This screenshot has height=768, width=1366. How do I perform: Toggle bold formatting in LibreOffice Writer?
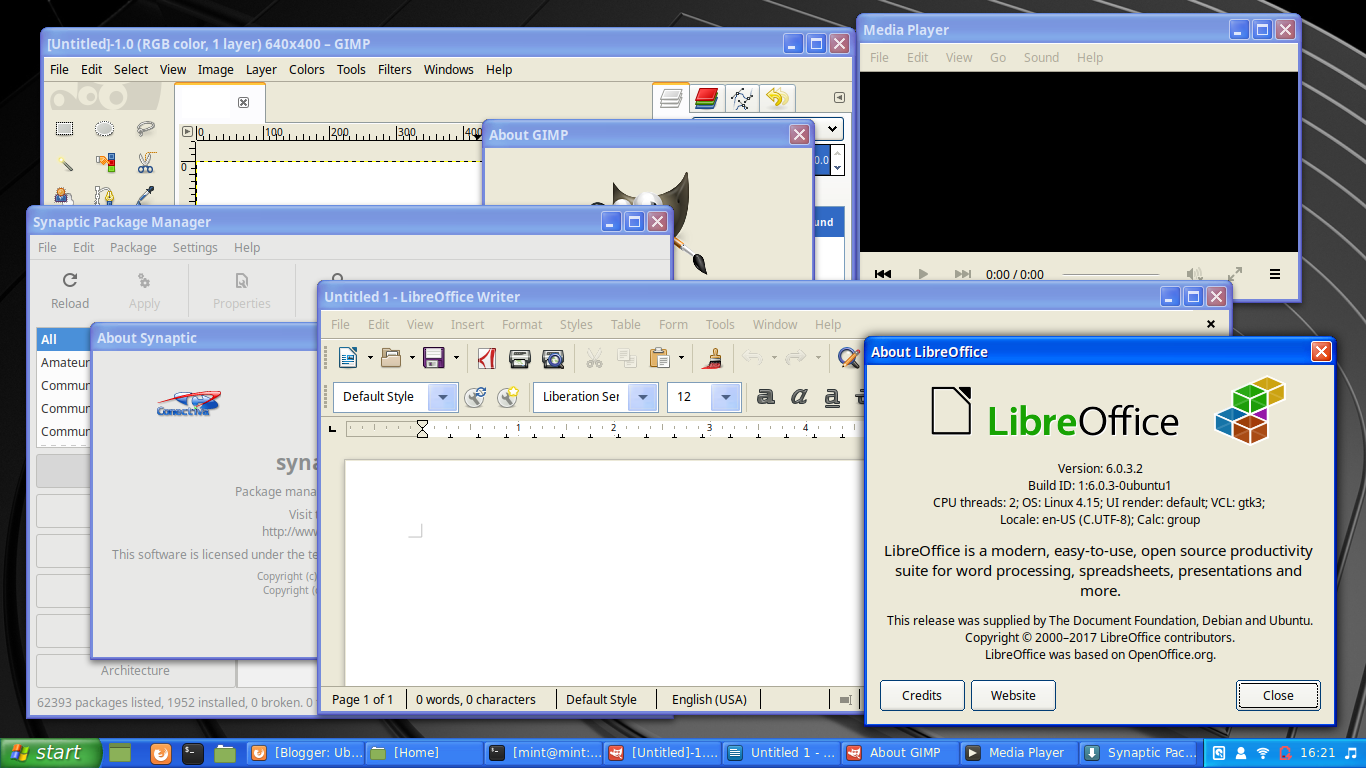click(765, 397)
